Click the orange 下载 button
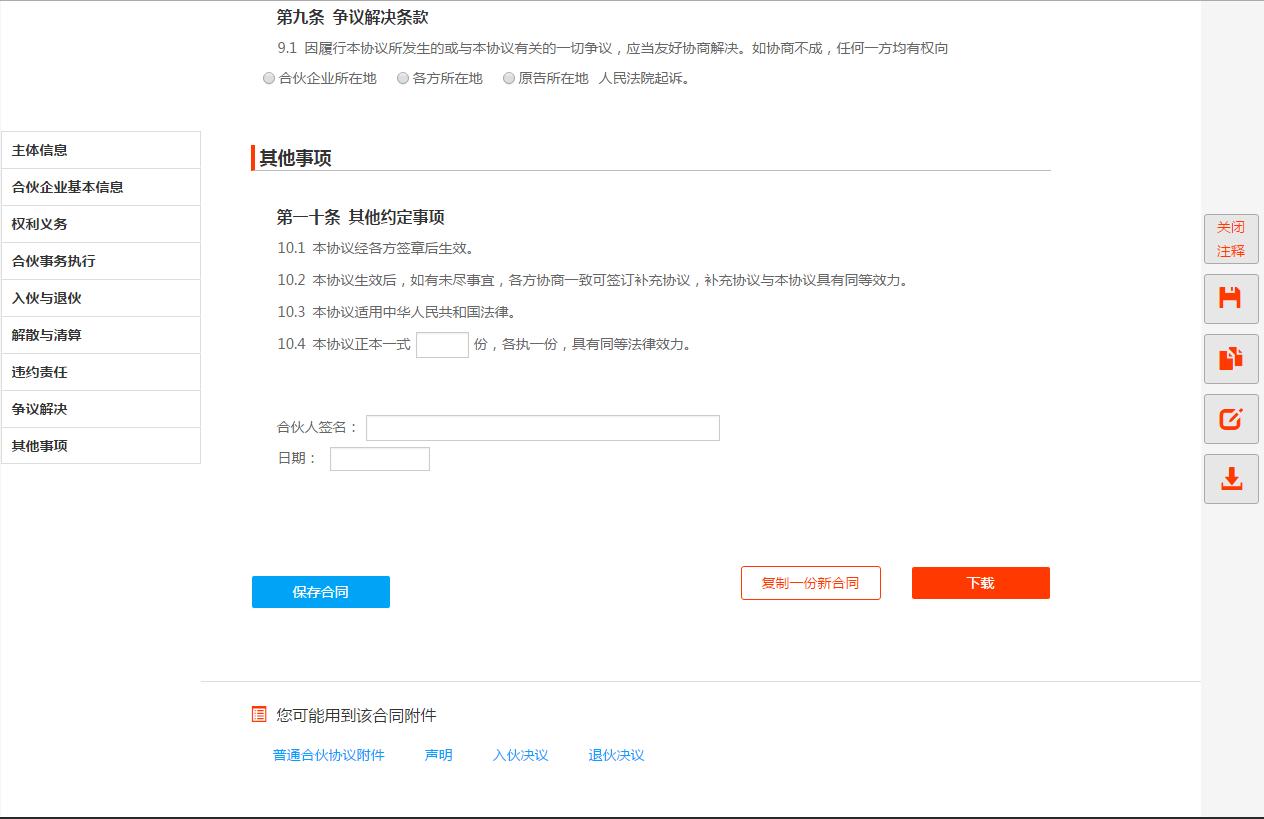Image resolution: width=1264 pixels, height=819 pixels. [x=979, y=583]
